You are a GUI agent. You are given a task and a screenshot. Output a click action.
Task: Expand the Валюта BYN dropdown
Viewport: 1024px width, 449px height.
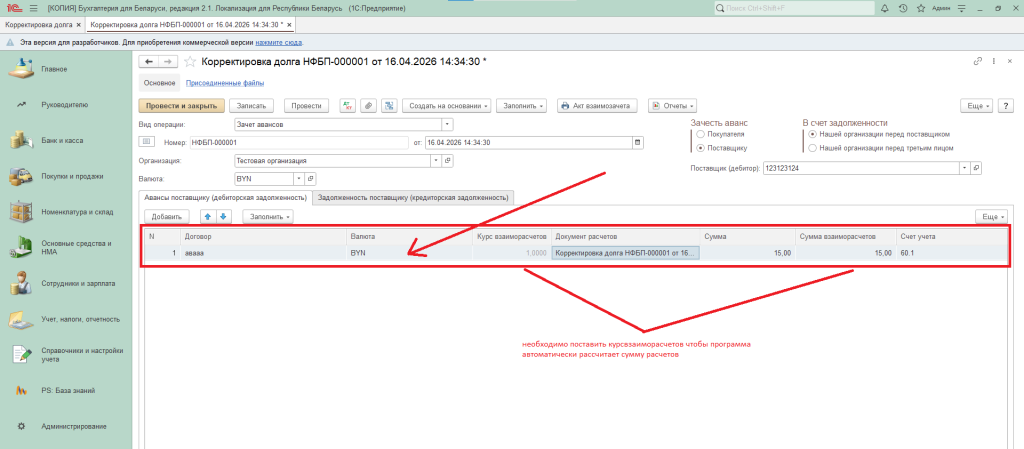click(x=297, y=179)
